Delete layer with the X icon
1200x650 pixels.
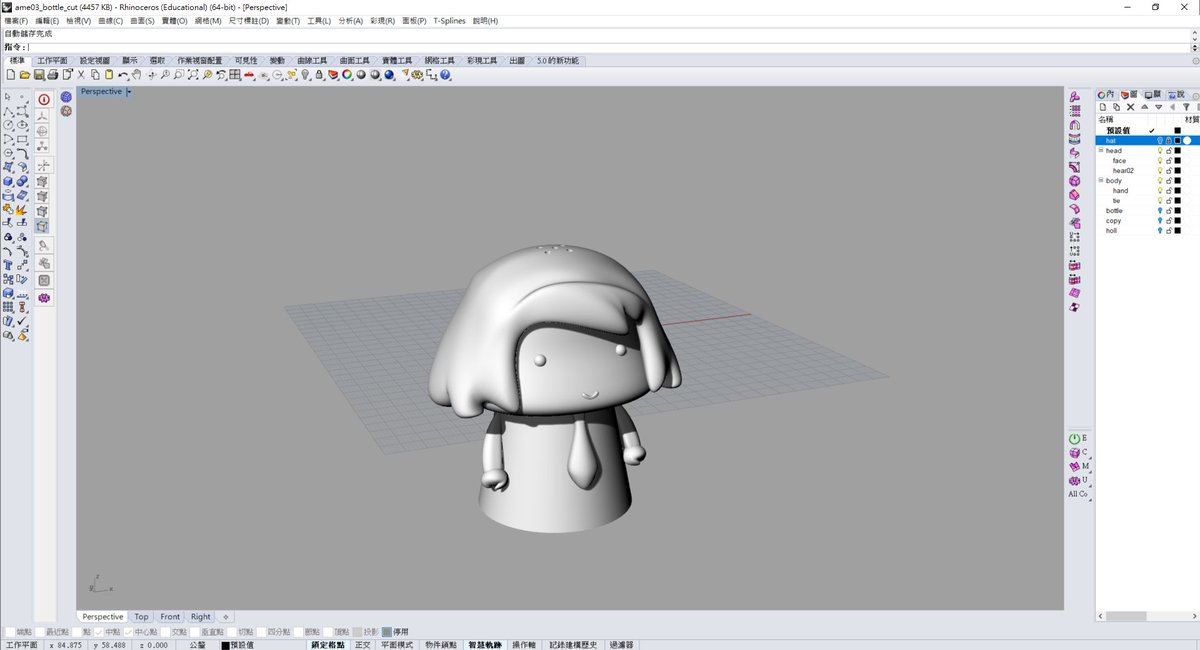pos(1130,107)
